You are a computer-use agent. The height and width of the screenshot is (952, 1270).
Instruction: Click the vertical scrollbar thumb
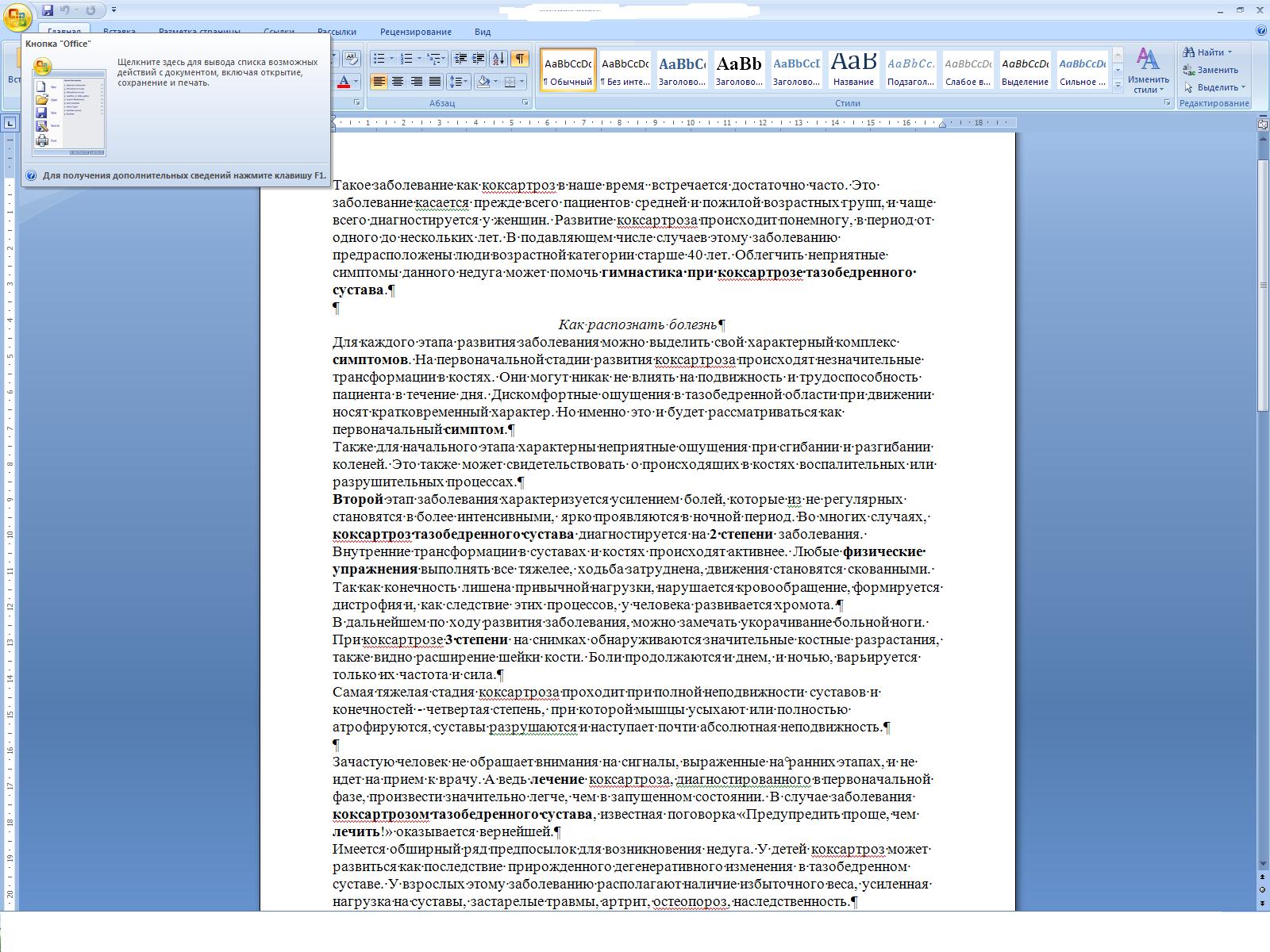coord(1262,286)
